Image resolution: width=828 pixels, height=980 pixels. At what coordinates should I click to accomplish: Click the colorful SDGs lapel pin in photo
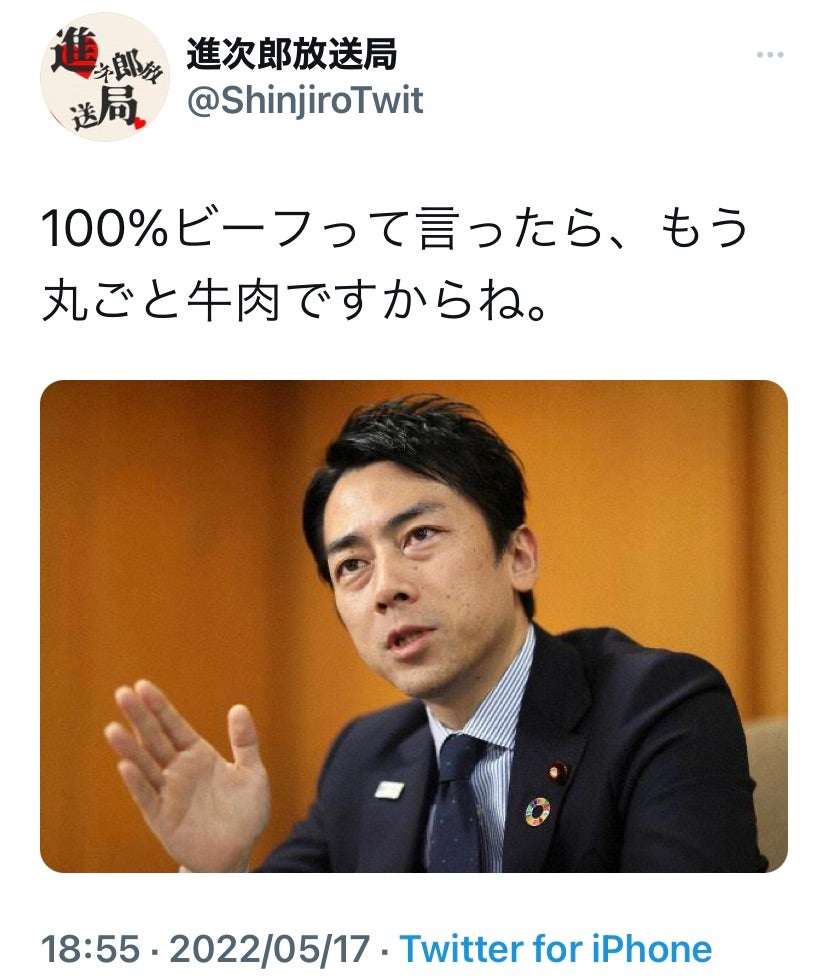(537, 811)
